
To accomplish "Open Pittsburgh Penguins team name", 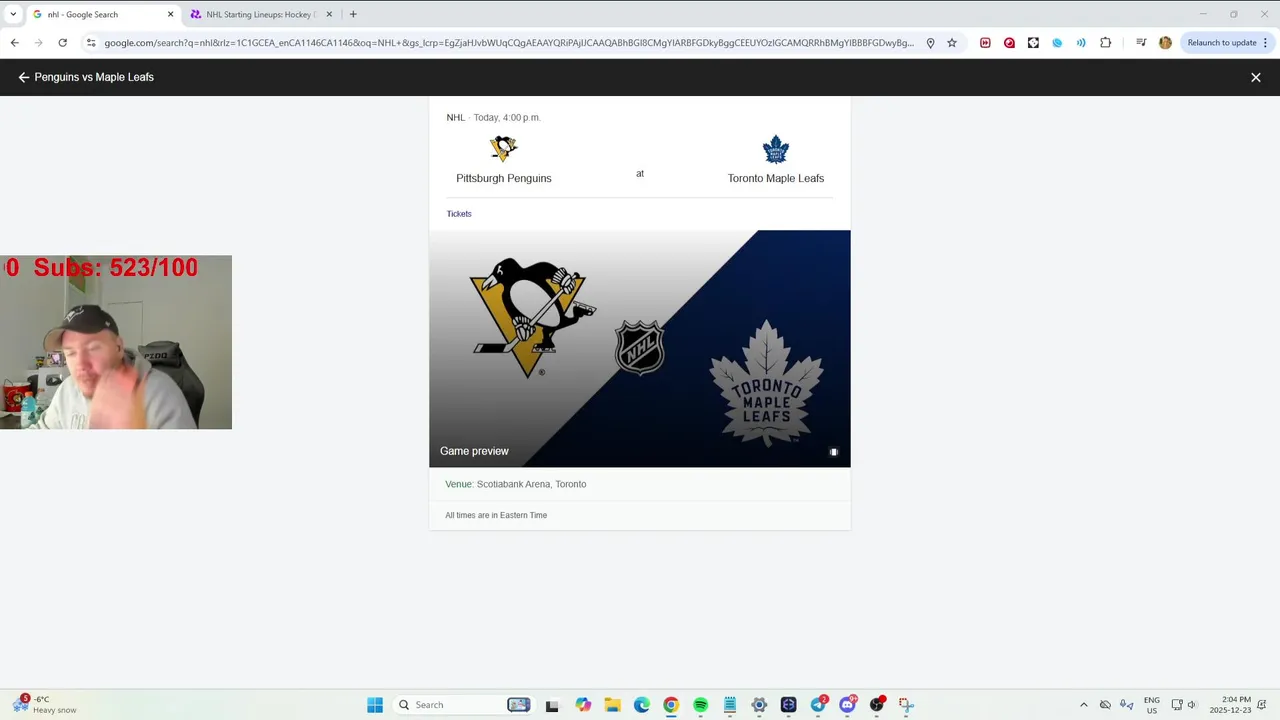I will pos(504,178).
